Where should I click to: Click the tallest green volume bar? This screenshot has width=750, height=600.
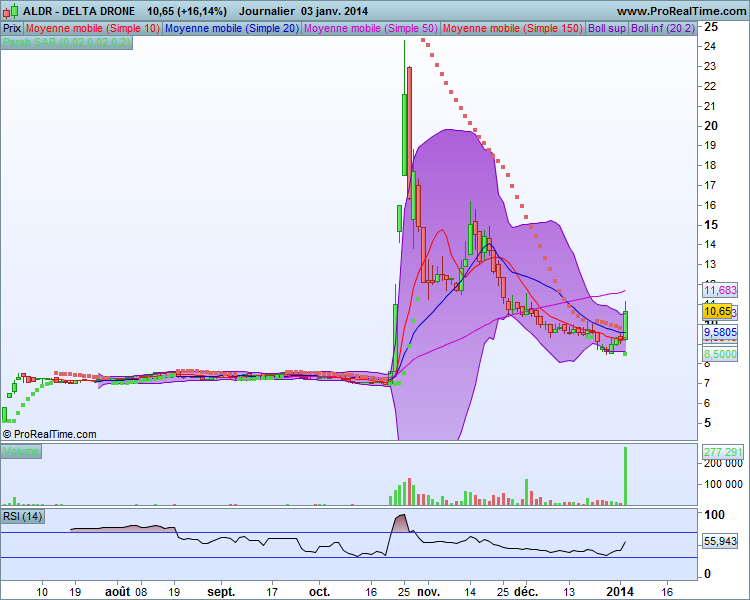[625, 476]
